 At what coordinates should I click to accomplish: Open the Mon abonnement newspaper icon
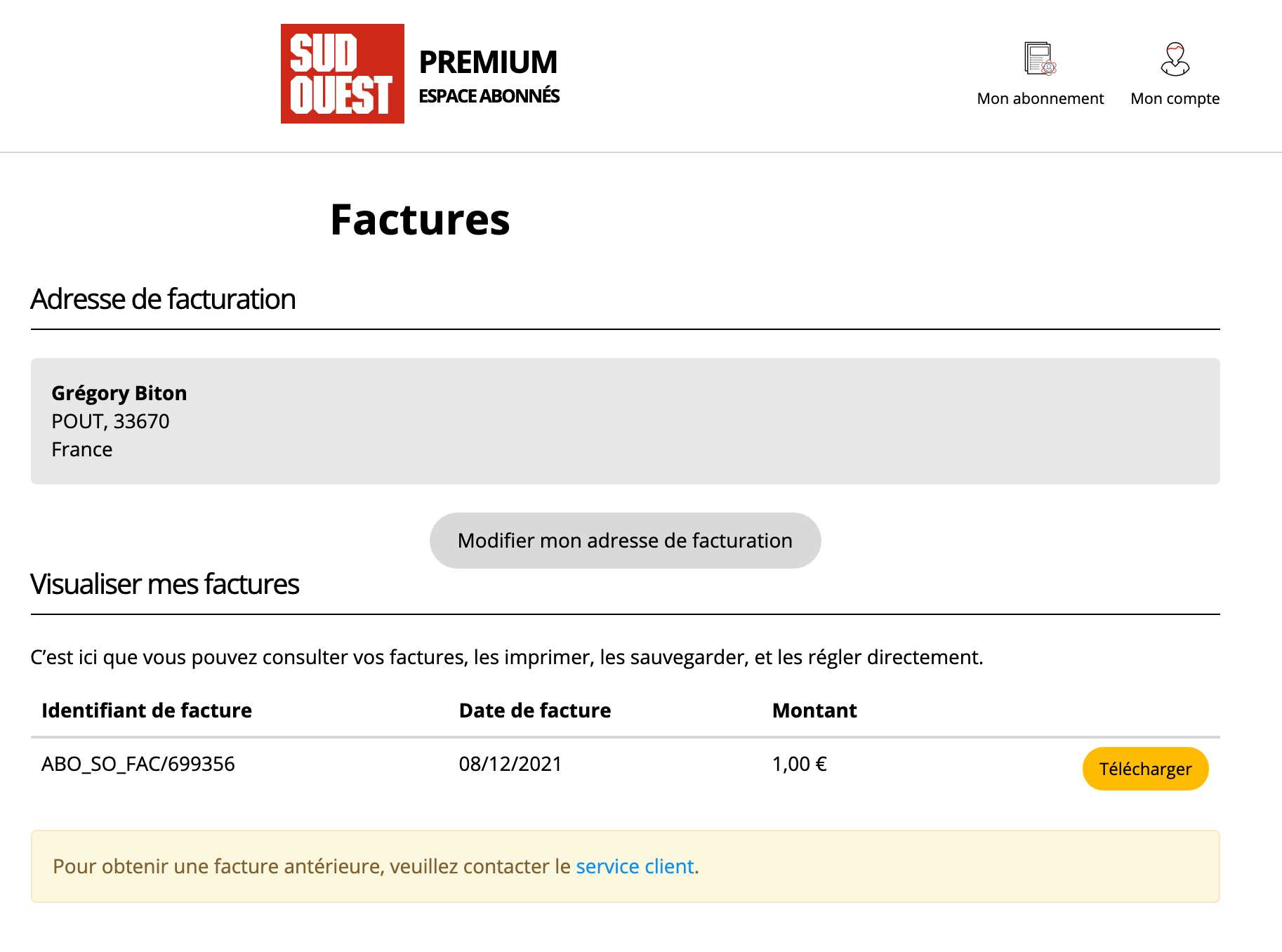point(1040,59)
